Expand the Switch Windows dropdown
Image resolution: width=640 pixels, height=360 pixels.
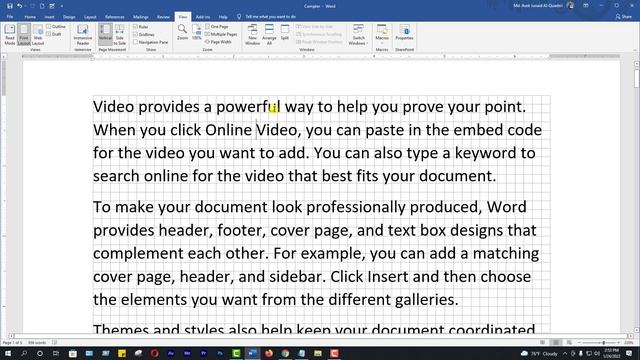(x=358, y=34)
